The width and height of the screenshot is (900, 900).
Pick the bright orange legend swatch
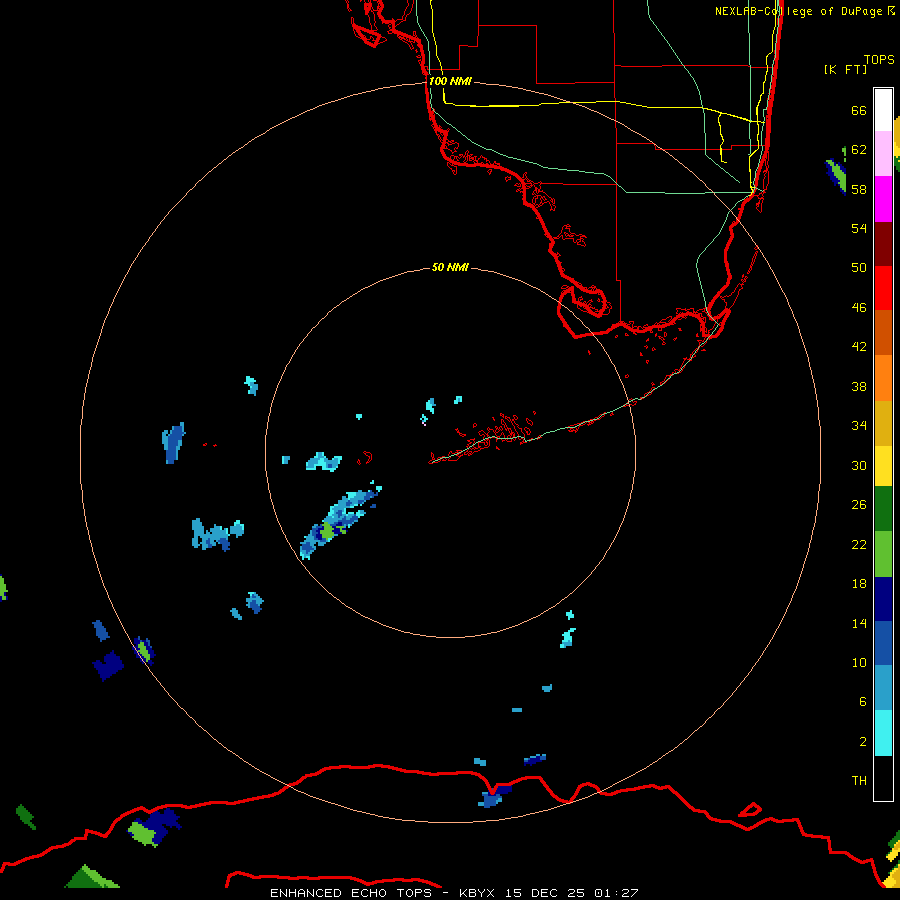[883, 378]
